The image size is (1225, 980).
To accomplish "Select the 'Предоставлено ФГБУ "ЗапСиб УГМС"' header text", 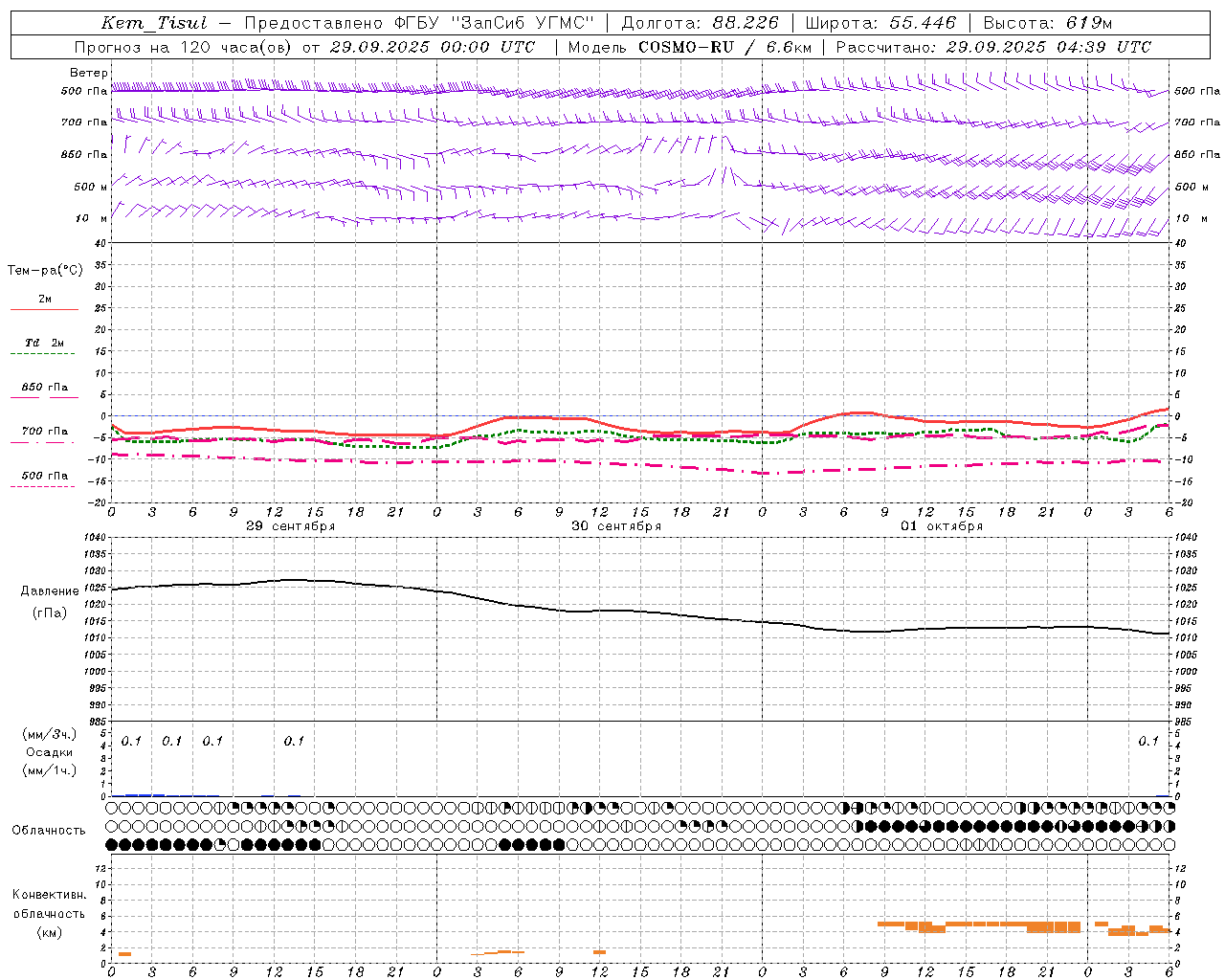I will pyautogui.click(x=418, y=23).
